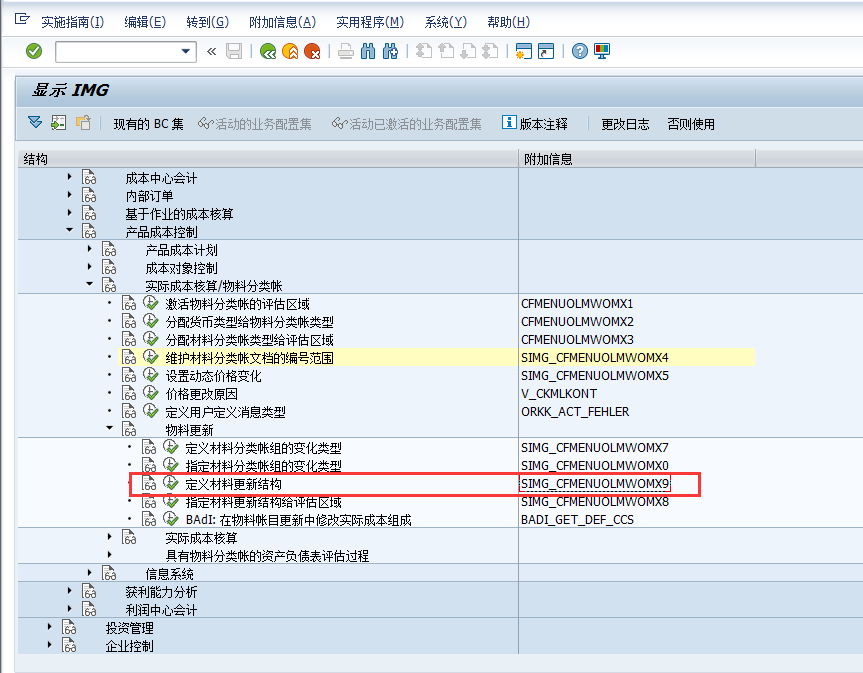Select the Save icon in the toolbar
The width and height of the screenshot is (863, 673).
232,51
